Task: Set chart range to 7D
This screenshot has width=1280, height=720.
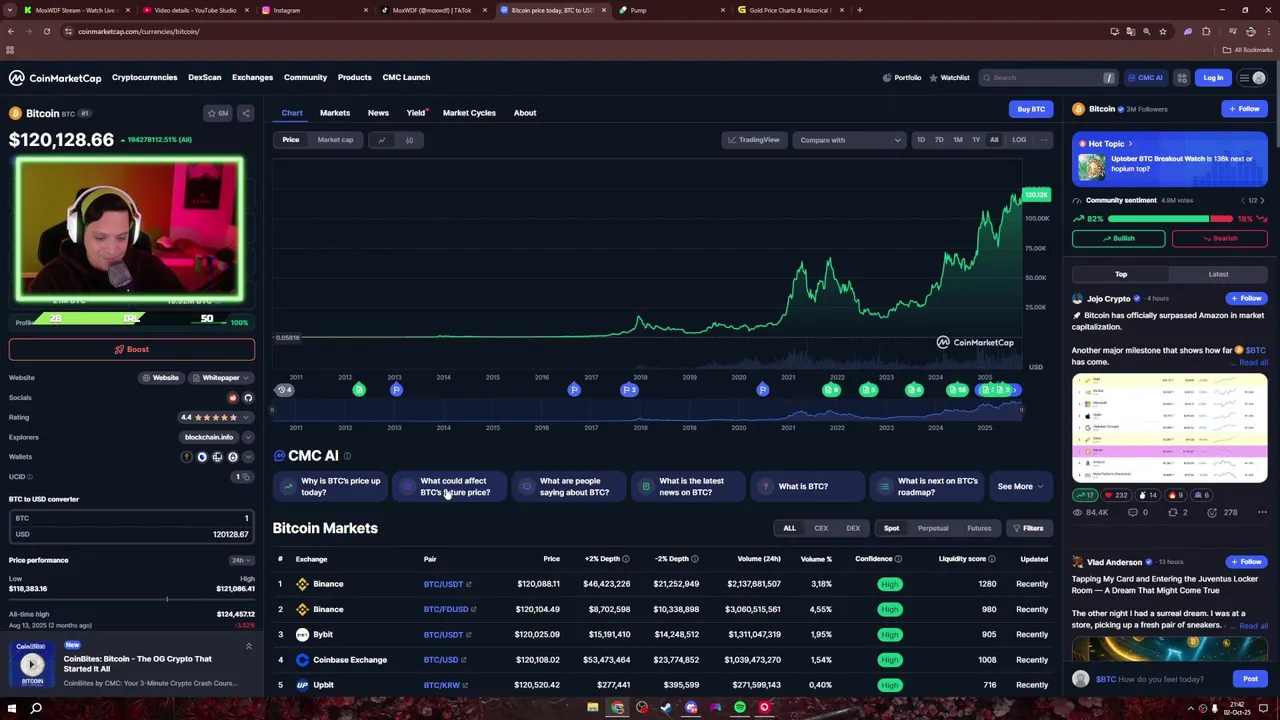Action: click(938, 140)
